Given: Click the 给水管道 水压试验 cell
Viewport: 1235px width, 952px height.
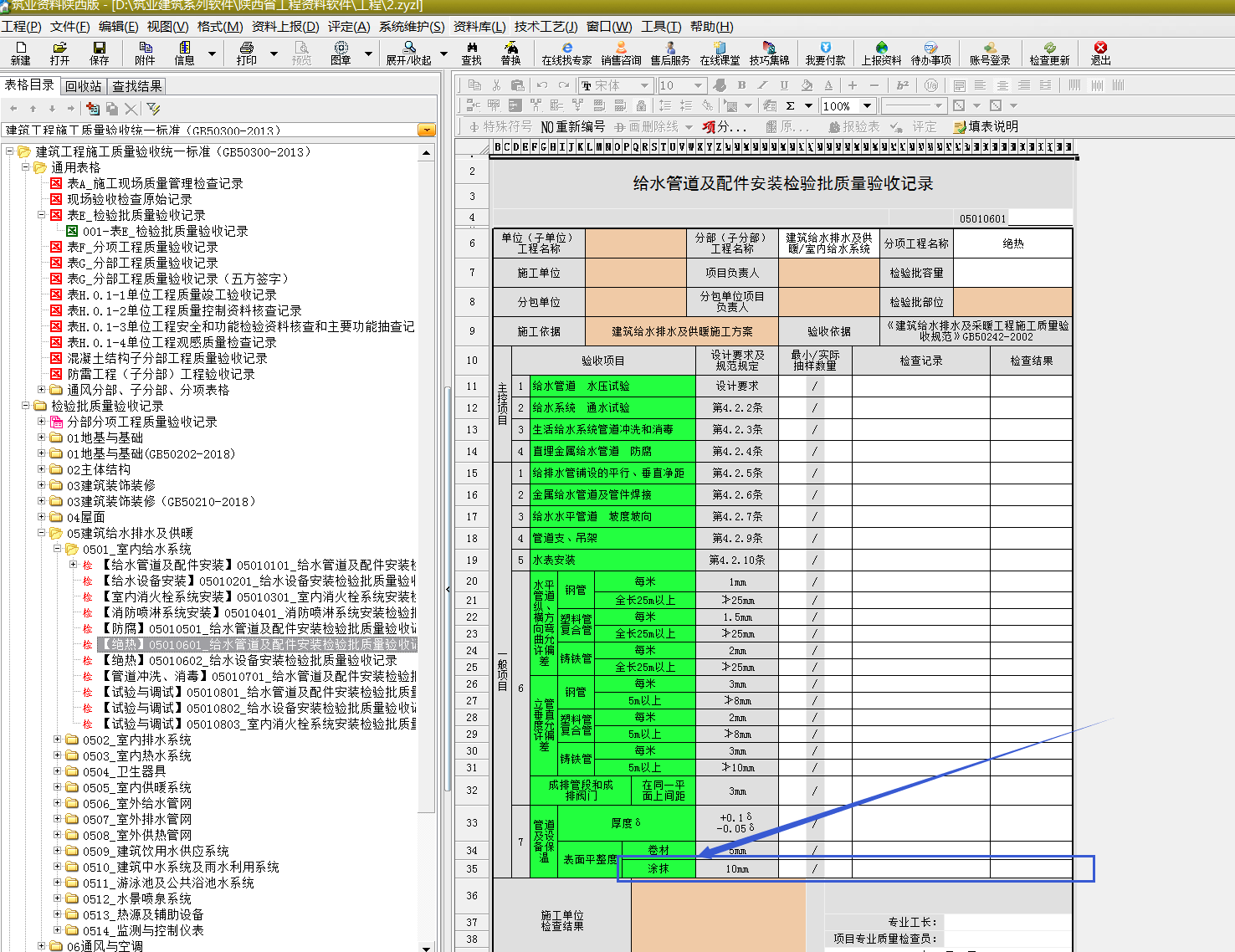Looking at the screenshot, I should (x=613, y=386).
